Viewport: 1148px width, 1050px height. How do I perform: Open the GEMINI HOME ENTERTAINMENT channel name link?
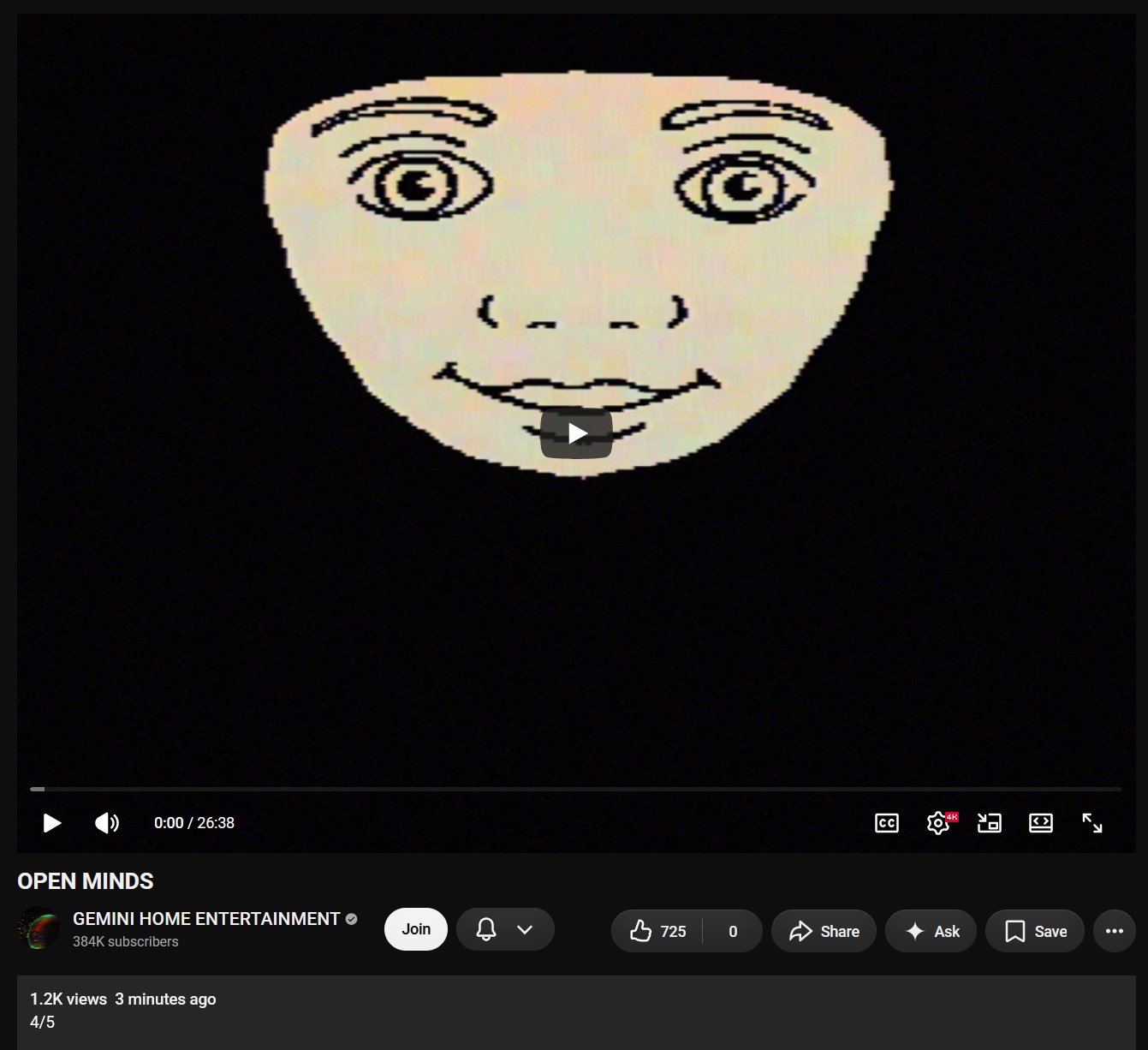click(206, 919)
